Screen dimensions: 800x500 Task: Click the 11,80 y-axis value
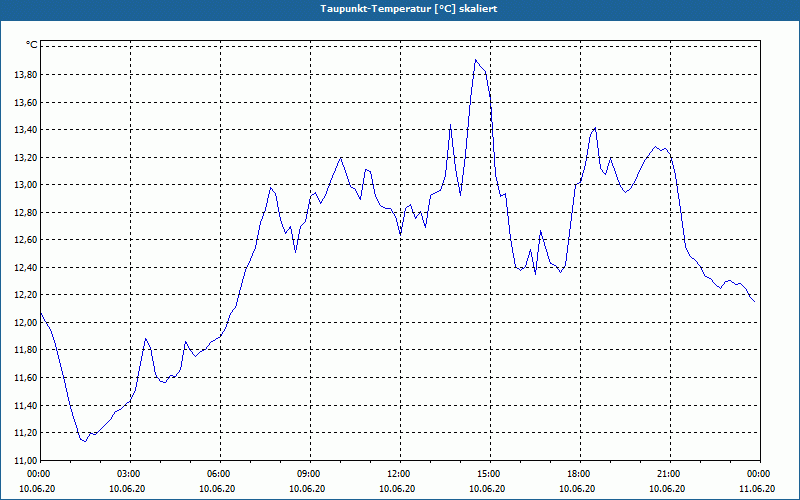[x=27, y=350]
